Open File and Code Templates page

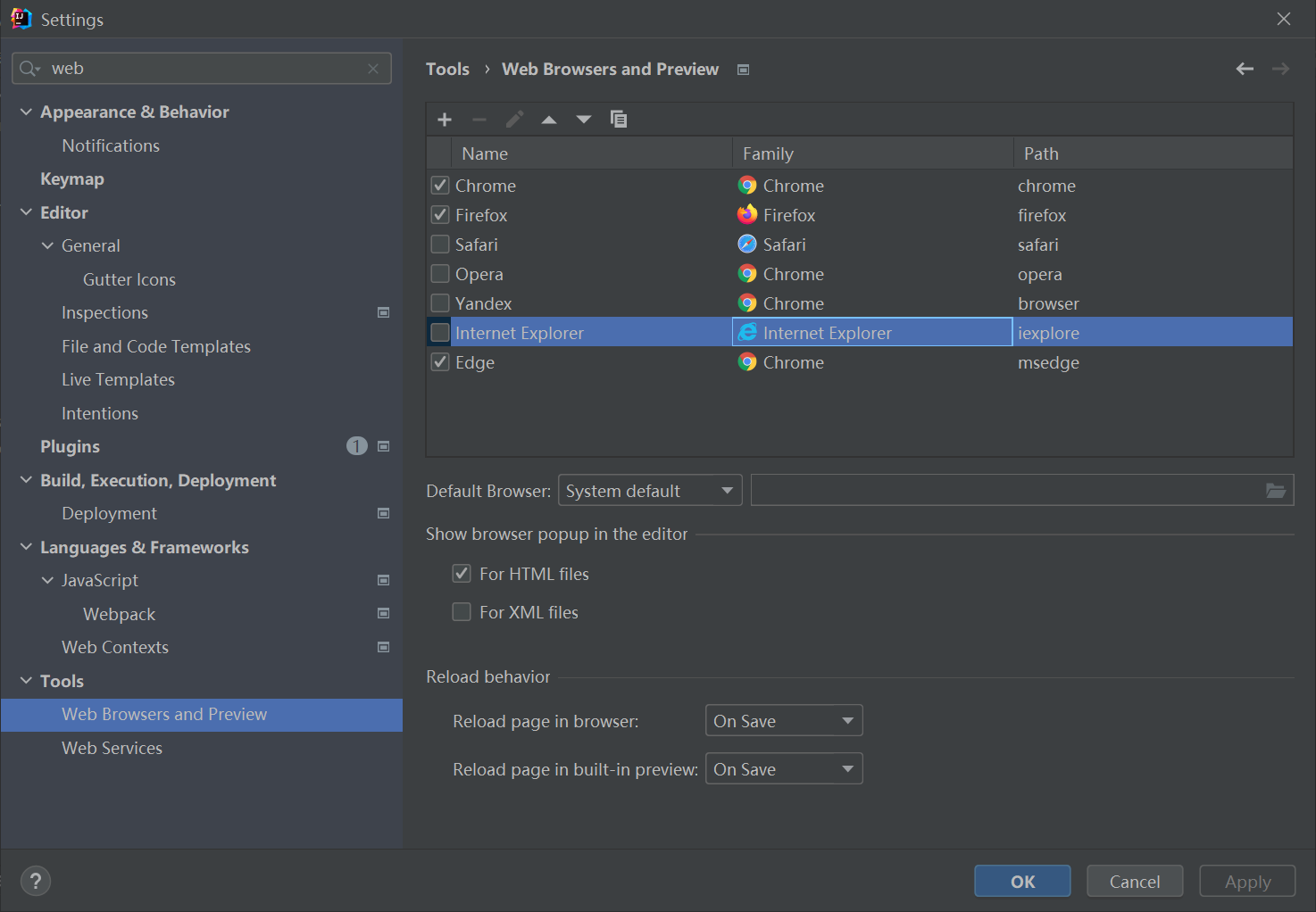[156, 346]
